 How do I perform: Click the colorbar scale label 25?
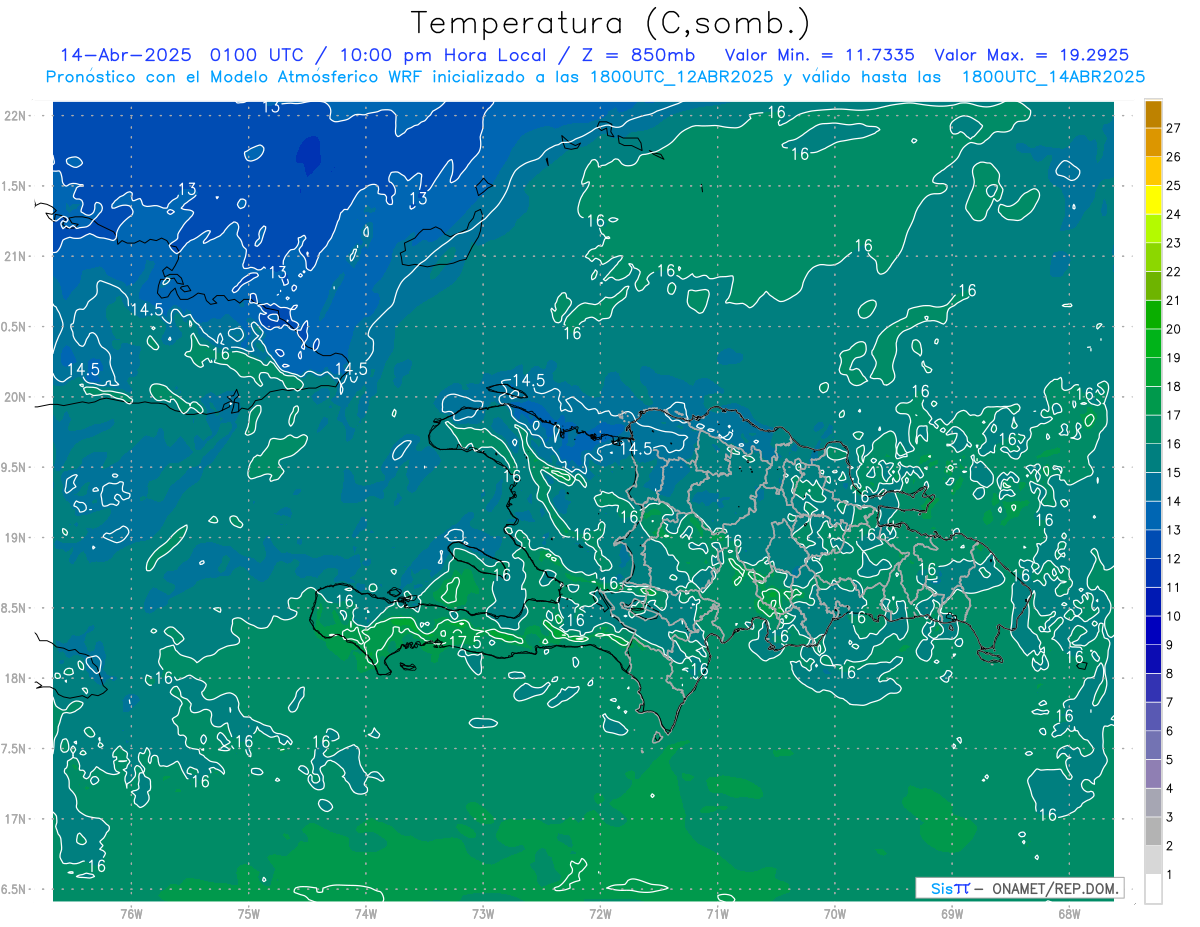[x=1173, y=186]
